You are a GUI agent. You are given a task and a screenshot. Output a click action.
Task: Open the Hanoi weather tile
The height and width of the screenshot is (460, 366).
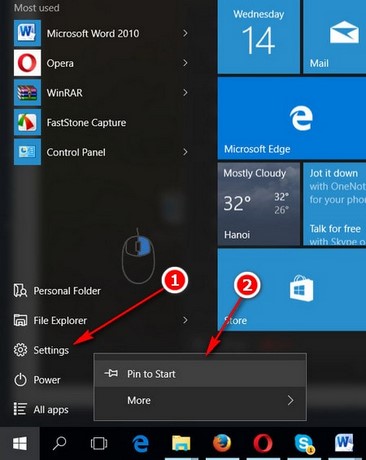[259, 204]
